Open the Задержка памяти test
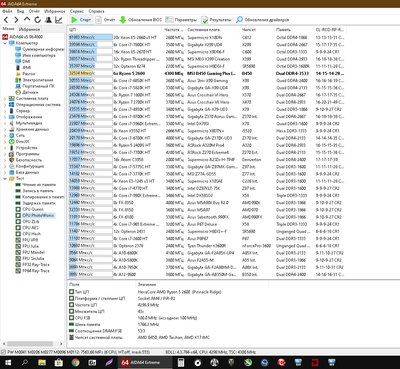 (35, 203)
